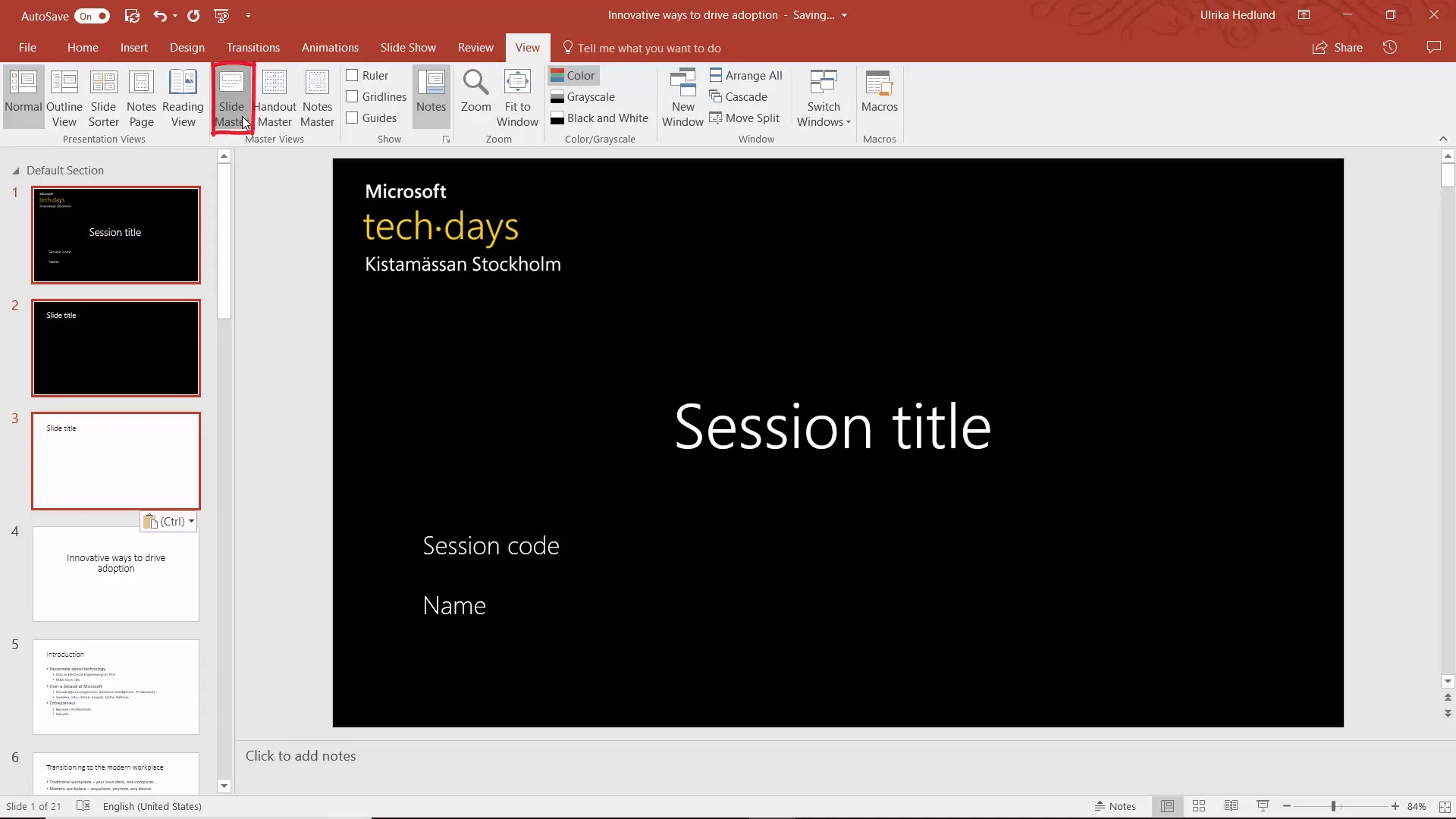Enable the Guides checkbox
This screenshot has height=819, width=1456.
[352, 118]
